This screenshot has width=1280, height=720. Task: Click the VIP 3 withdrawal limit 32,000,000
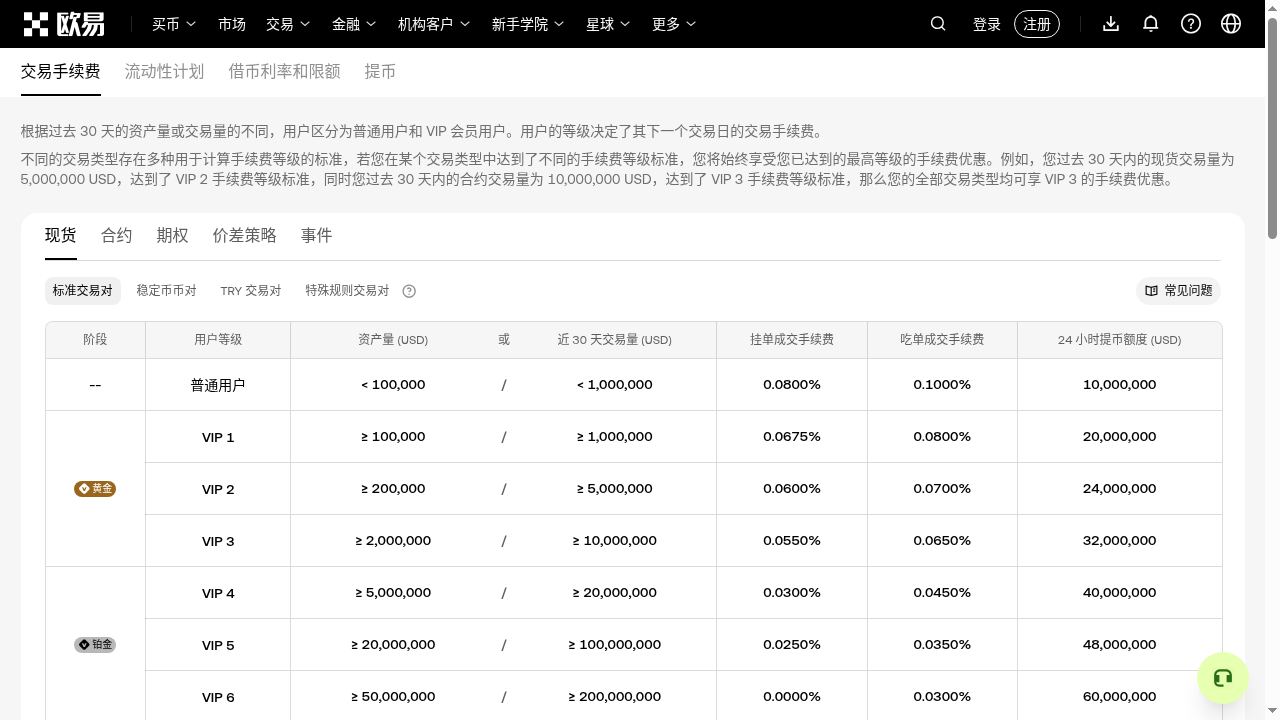point(1120,541)
